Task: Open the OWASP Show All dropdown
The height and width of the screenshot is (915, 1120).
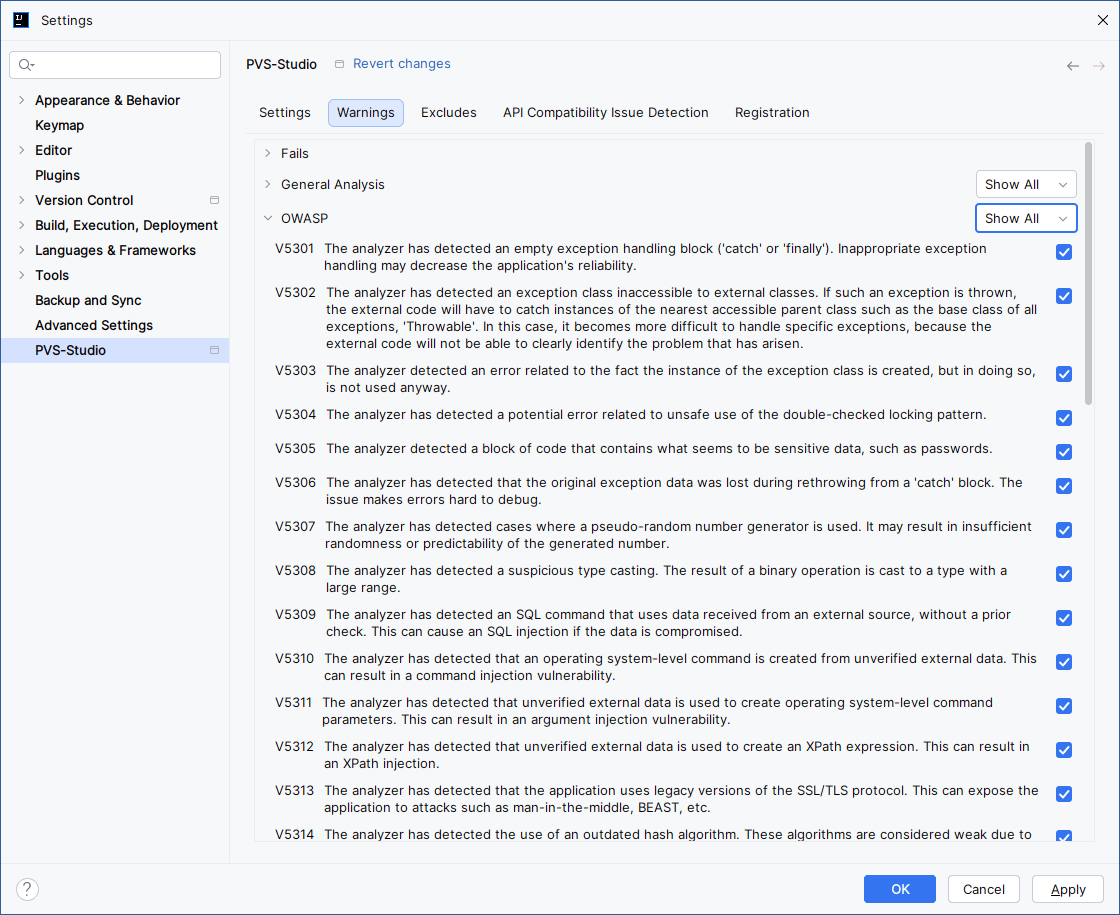Action: pyautogui.click(x=1025, y=218)
